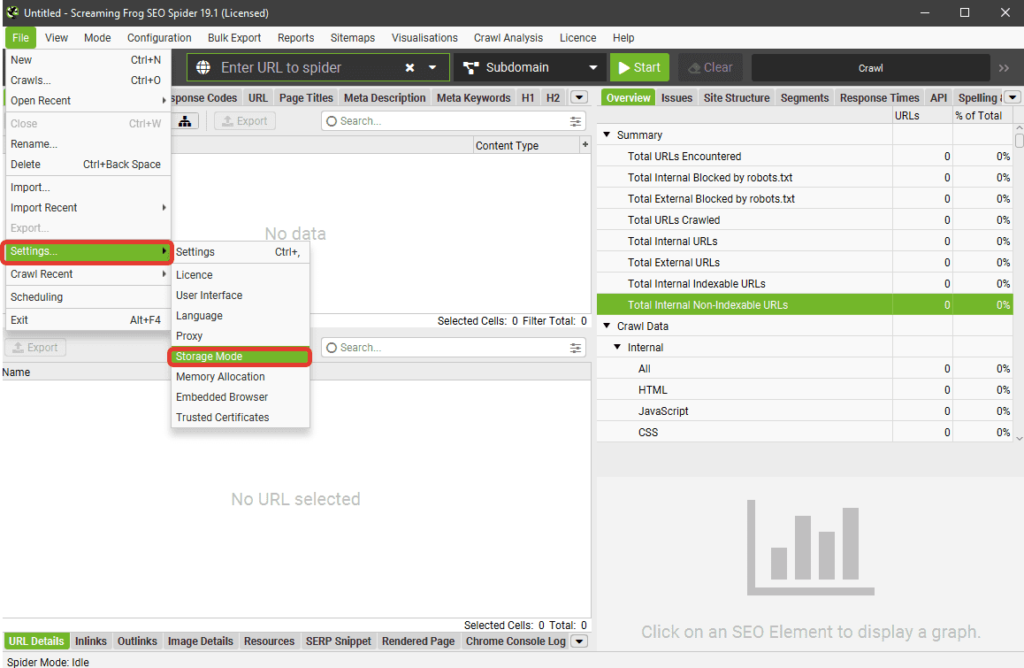Image resolution: width=1024 pixels, height=668 pixels.
Task: Open the Meta Description tab
Action: pyautogui.click(x=385, y=98)
